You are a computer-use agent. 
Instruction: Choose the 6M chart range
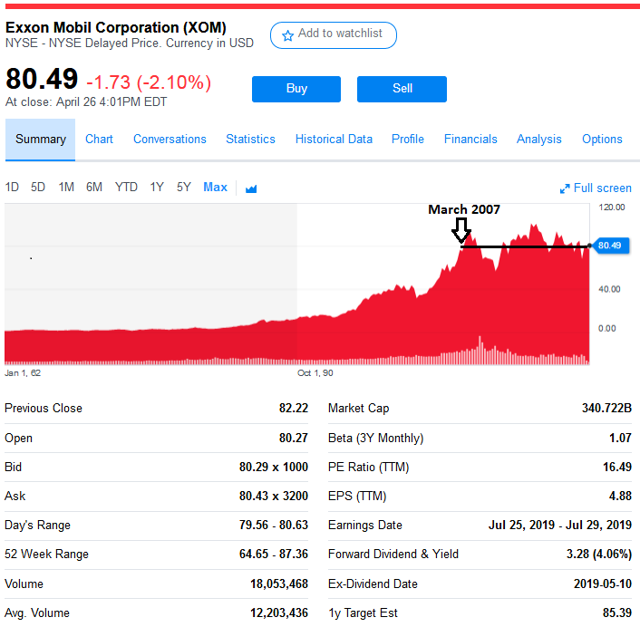(x=94, y=187)
